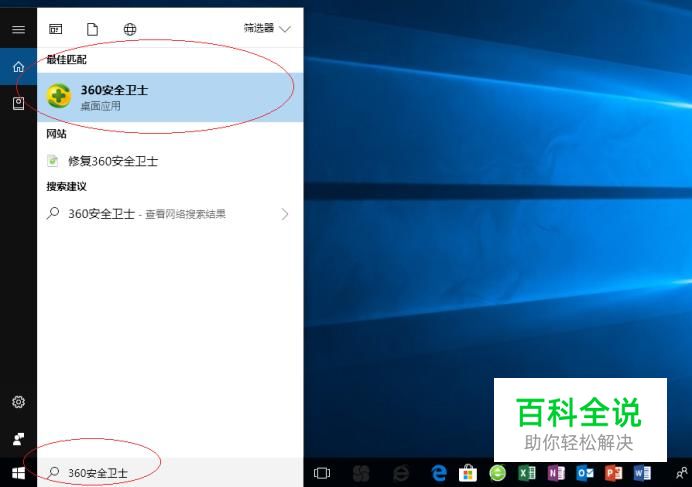Viewport: 692px width, 487px height.
Task: Expand the web suggestion chevron arrow
Action: (285, 214)
